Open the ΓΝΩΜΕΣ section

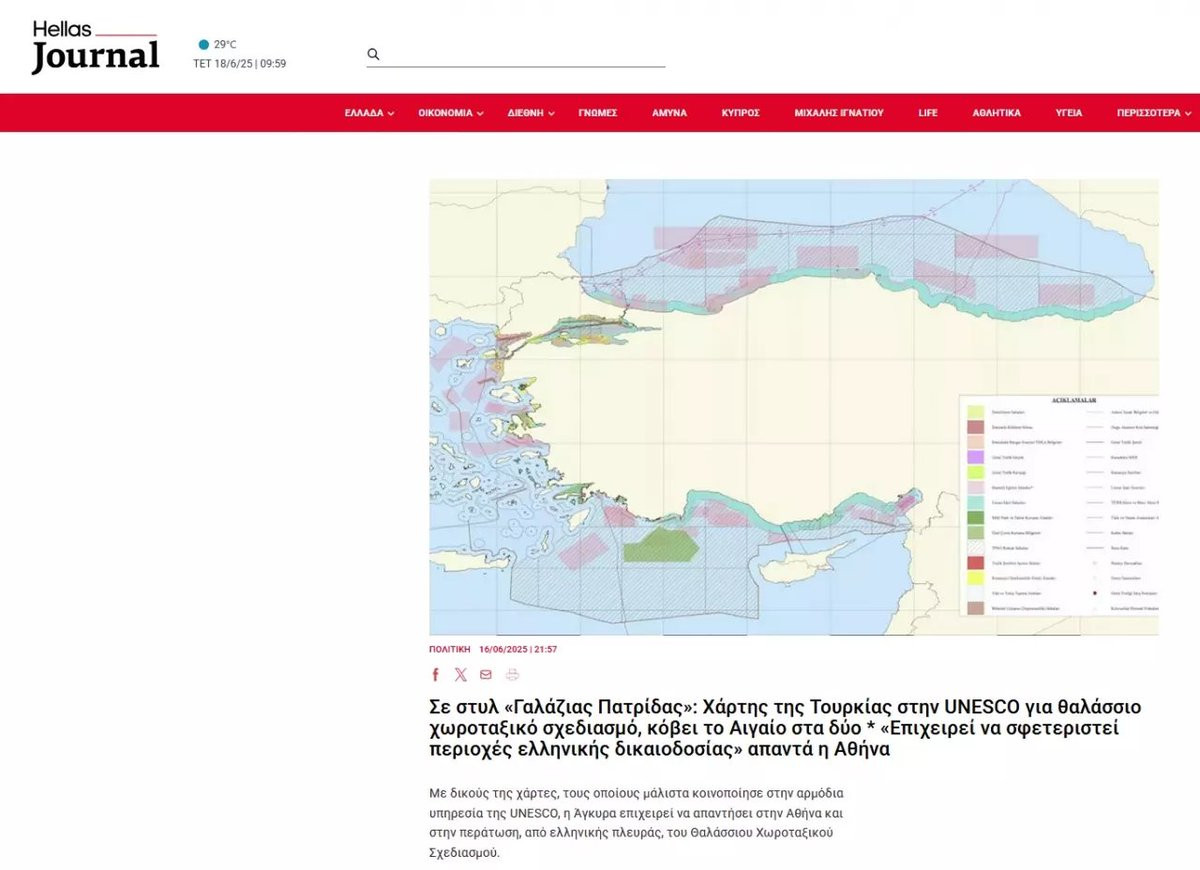click(x=598, y=113)
